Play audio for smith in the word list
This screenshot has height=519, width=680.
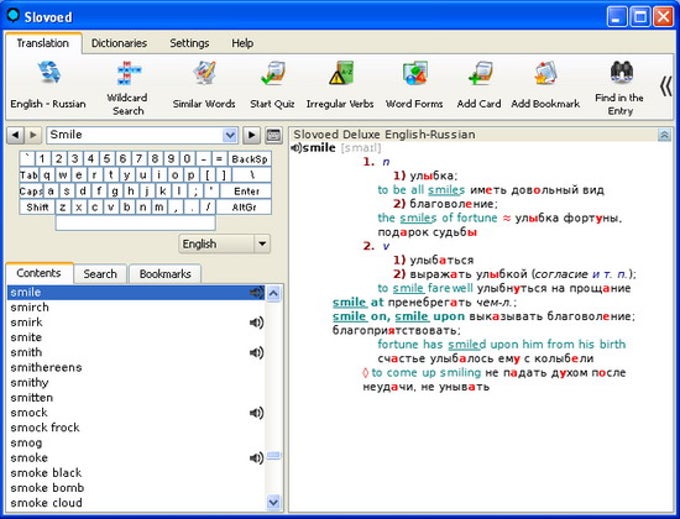pyautogui.click(x=256, y=353)
